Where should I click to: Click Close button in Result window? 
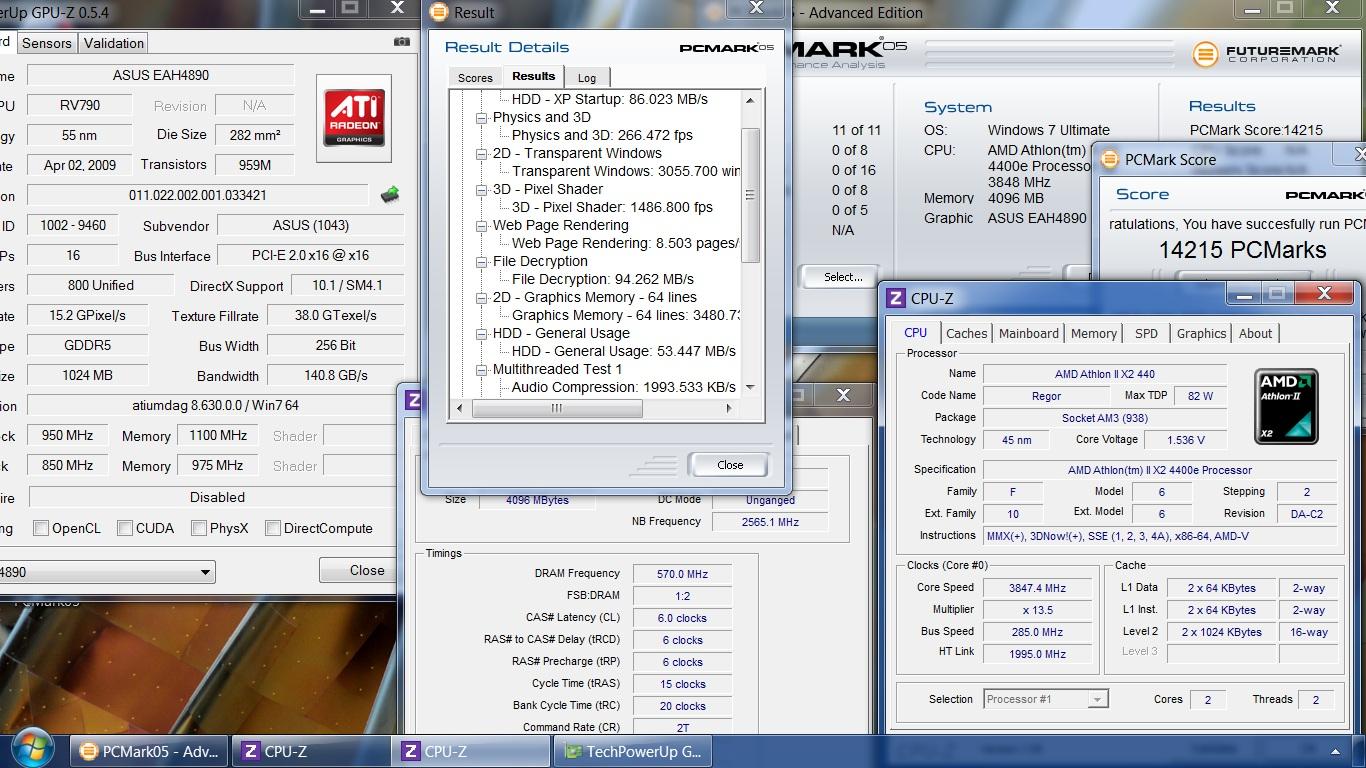pyautogui.click(x=730, y=465)
